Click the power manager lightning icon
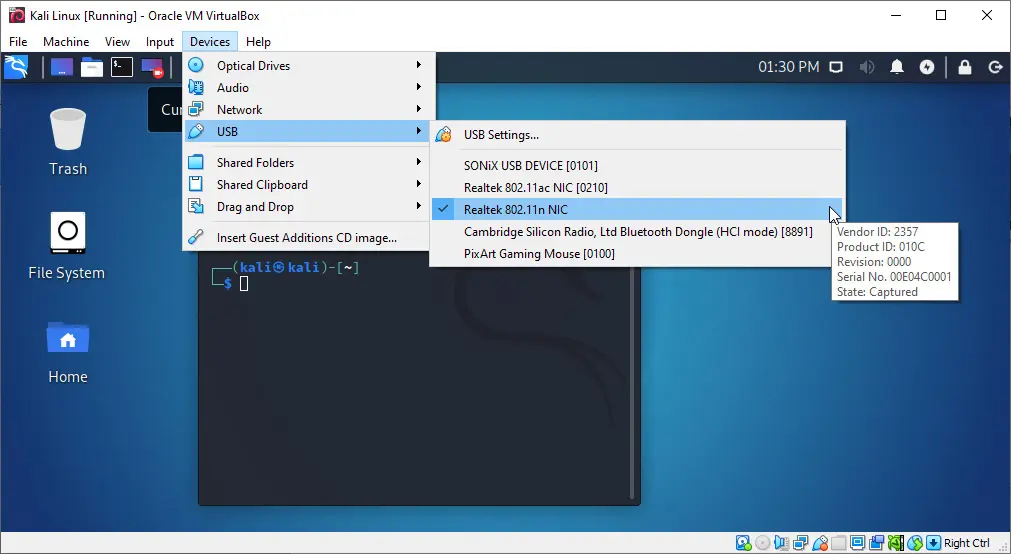1011x554 pixels. pyautogui.click(x=927, y=67)
